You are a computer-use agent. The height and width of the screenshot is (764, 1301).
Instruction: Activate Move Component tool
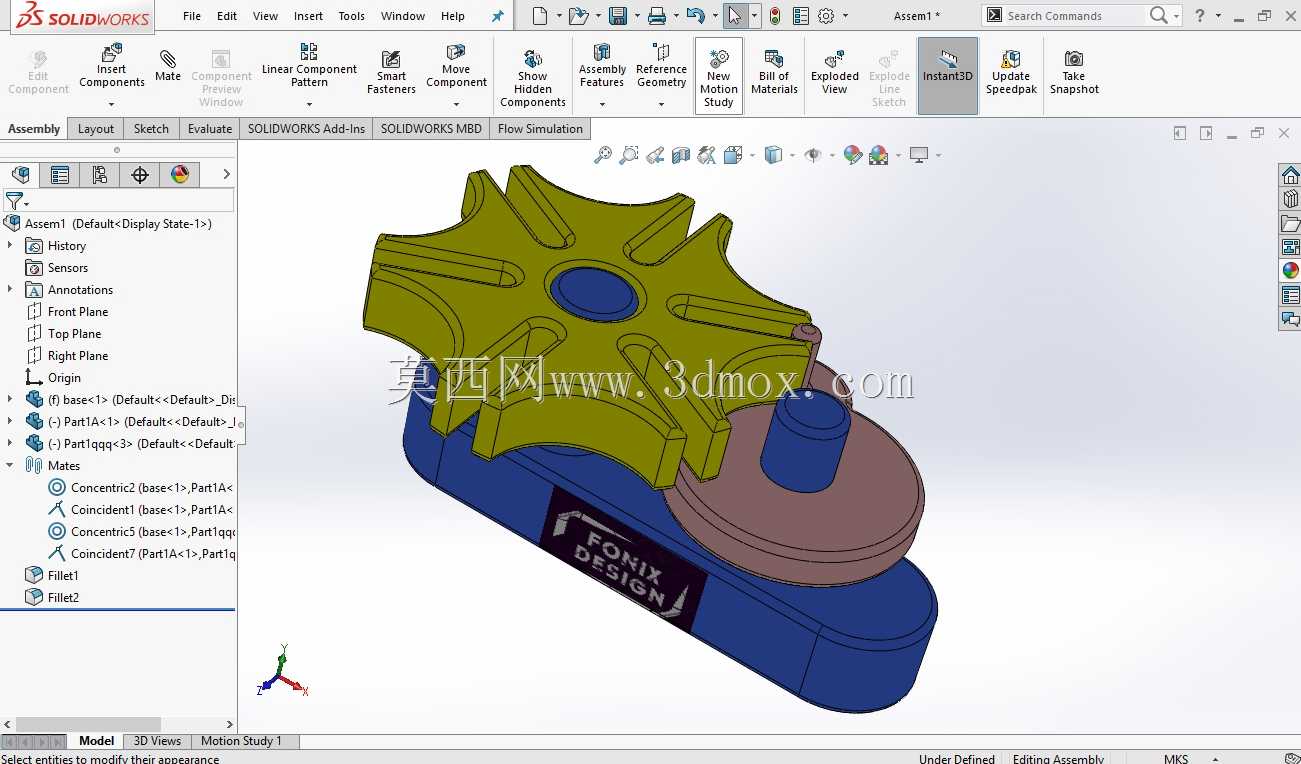click(456, 65)
